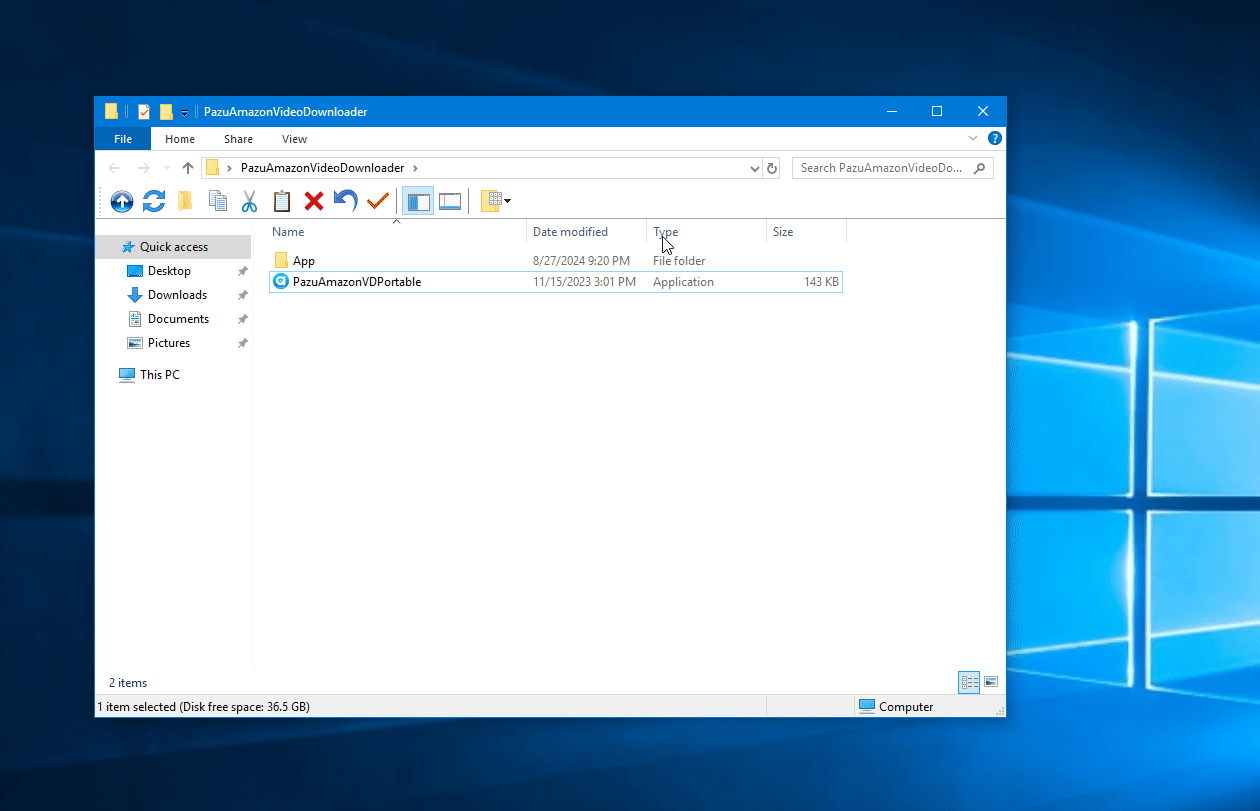This screenshot has height=811, width=1260.
Task: Expand the chevron after PazuAmazonVideoDownloader in address bar
Action: tap(415, 168)
